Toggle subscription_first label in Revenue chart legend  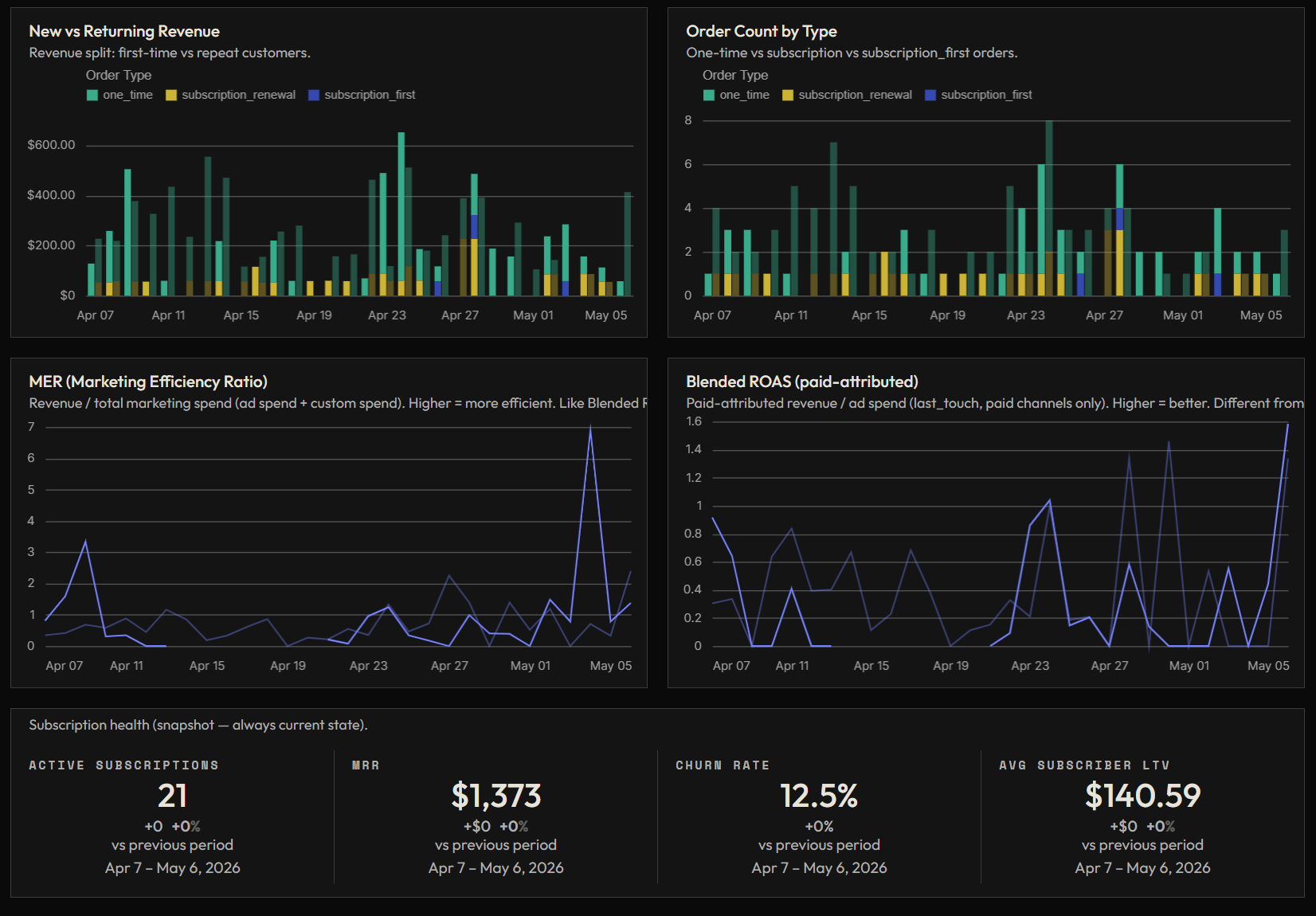click(x=370, y=95)
